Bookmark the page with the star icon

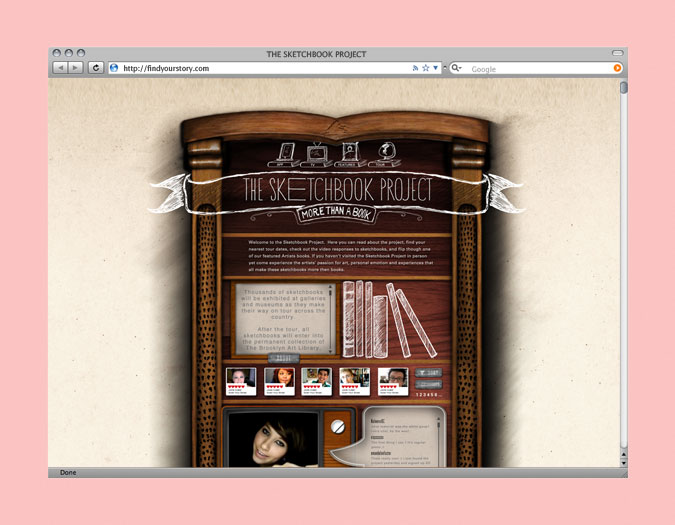pyautogui.click(x=426, y=68)
